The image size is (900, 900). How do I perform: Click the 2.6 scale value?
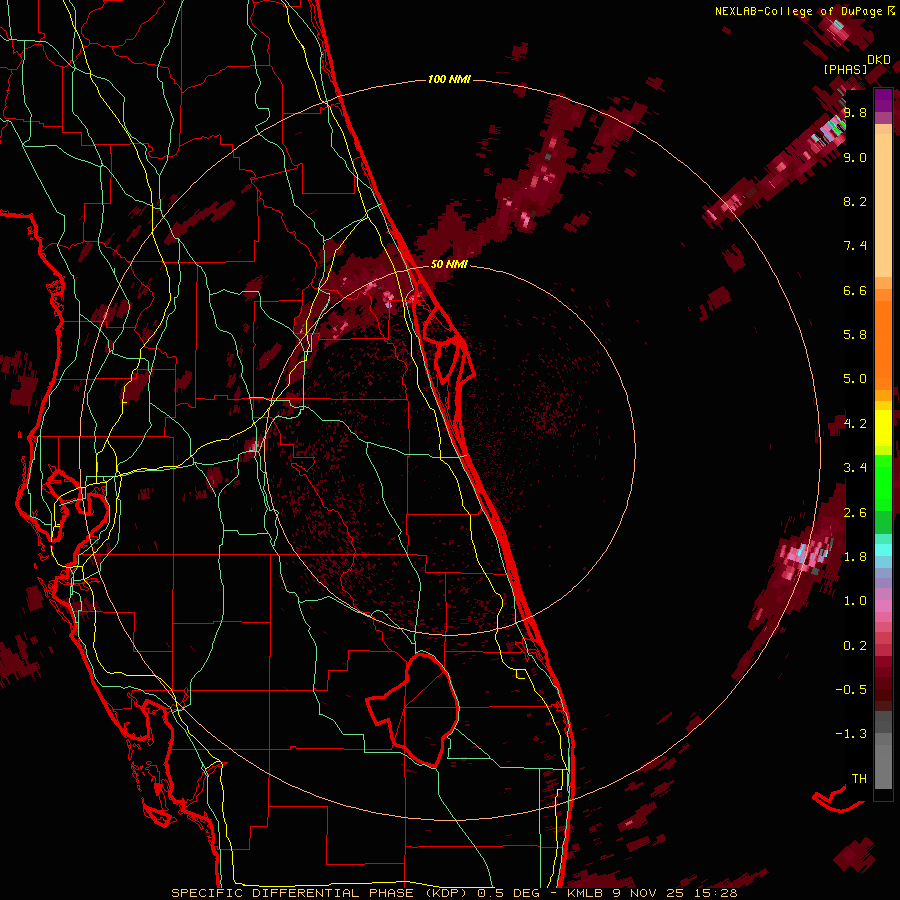click(x=855, y=513)
